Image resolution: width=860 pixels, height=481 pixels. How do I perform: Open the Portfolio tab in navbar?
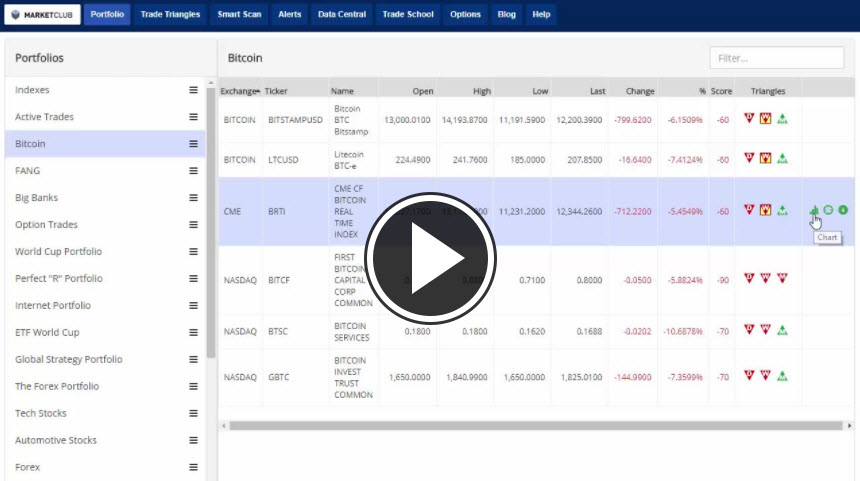click(x=107, y=14)
